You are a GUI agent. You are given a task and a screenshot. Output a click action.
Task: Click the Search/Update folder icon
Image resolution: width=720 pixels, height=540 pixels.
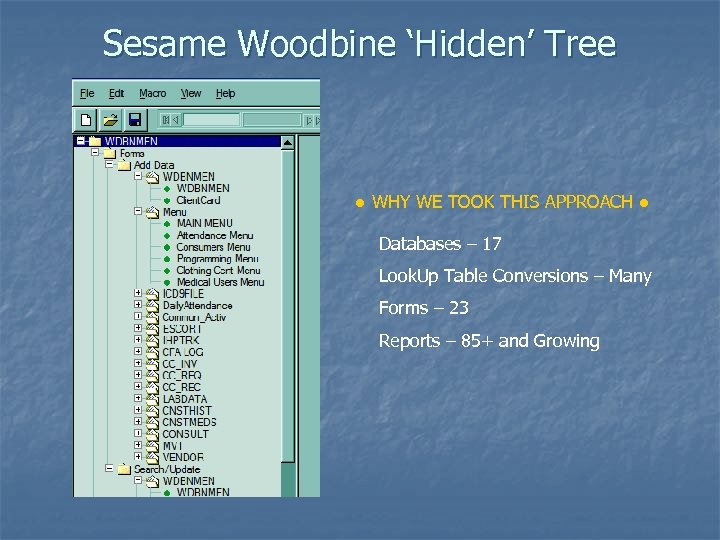[124, 469]
